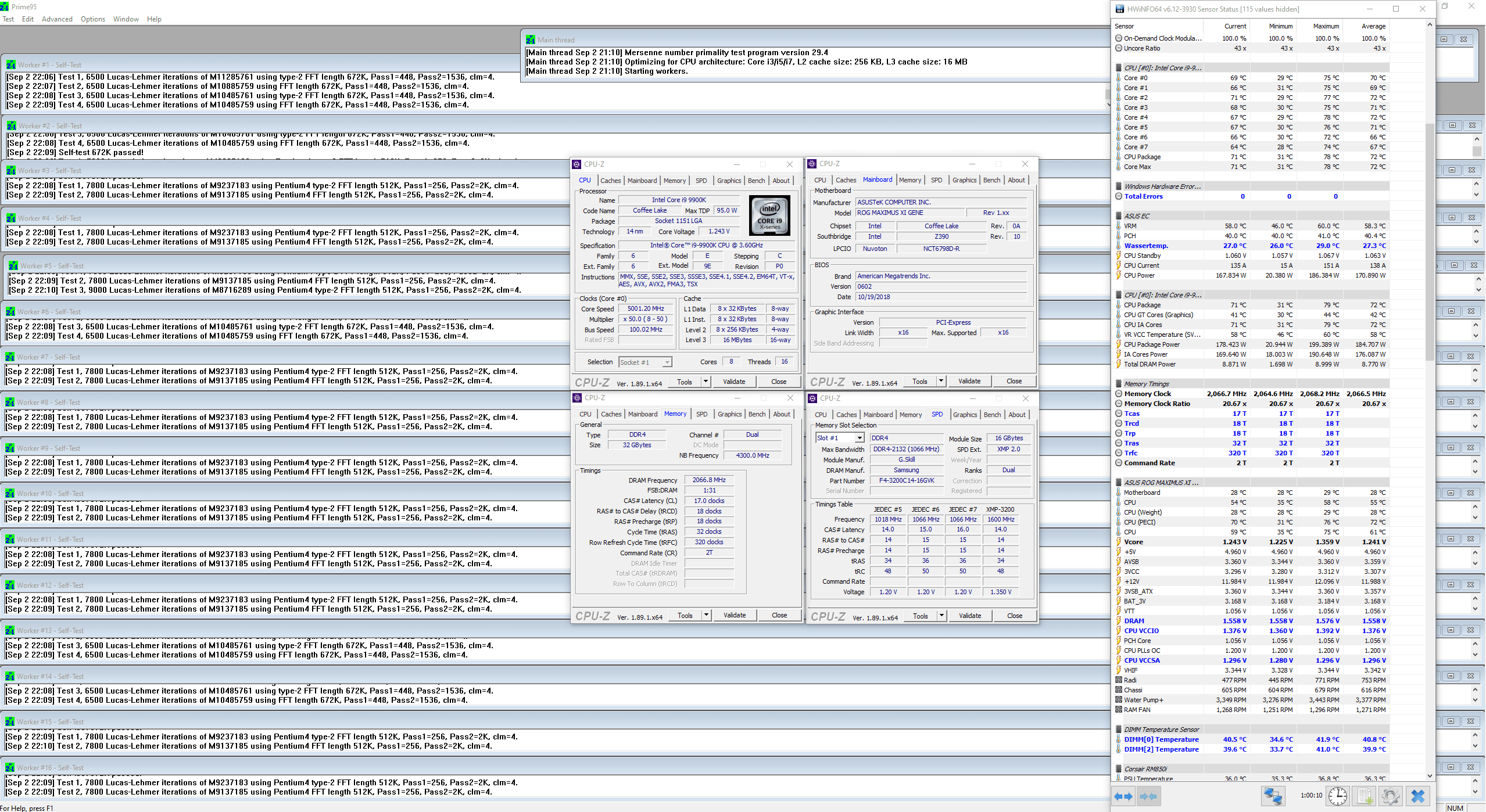Open Prime95 Help menu
The width and height of the screenshot is (1486, 812).
click(x=154, y=19)
